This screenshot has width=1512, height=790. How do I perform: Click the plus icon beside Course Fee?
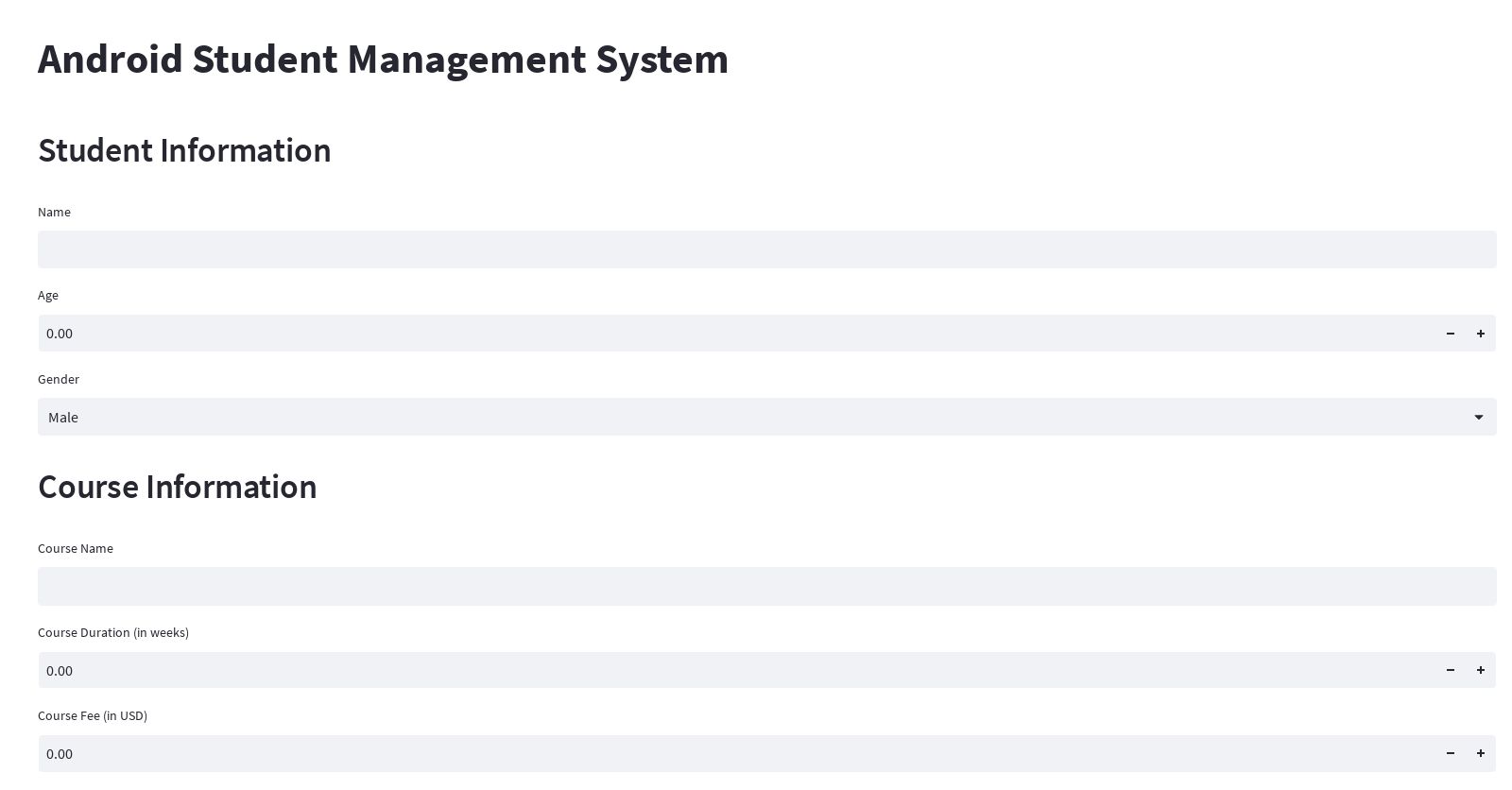(1481, 753)
